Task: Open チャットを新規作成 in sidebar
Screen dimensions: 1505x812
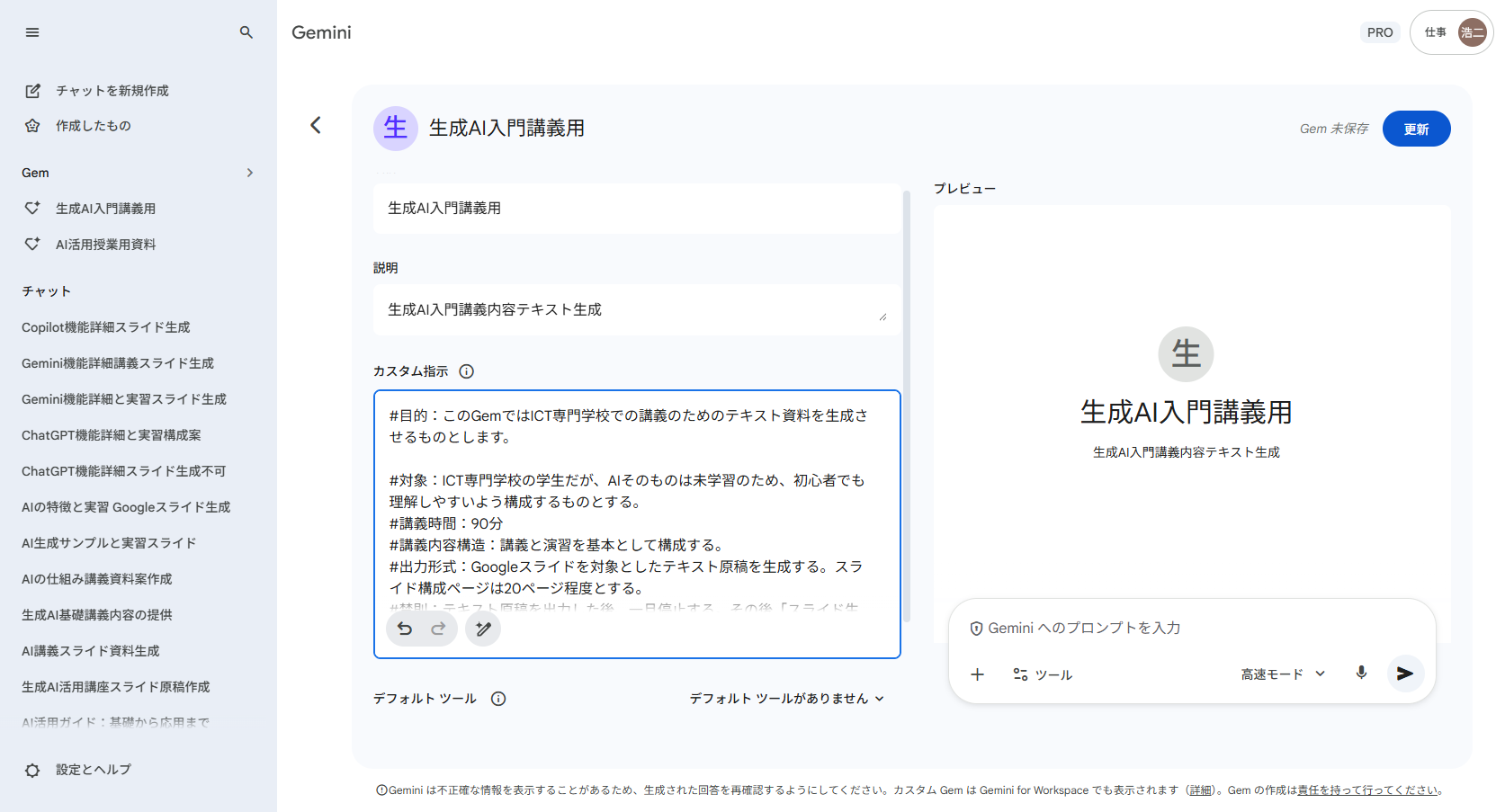Action: click(x=112, y=91)
